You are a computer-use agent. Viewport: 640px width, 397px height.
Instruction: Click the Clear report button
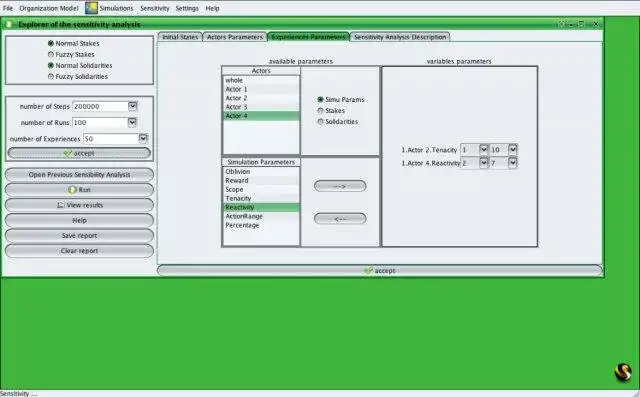click(x=79, y=251)
